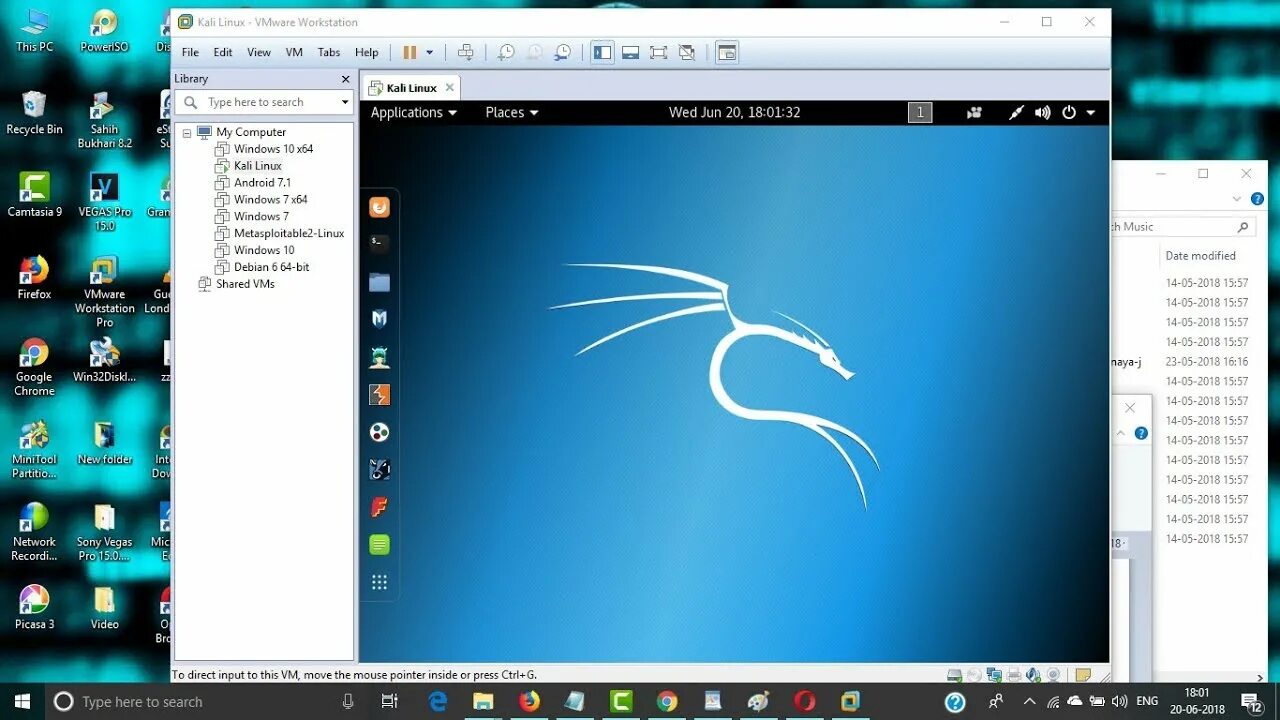Open Microsoft Edge from taskbar

point(438,702)
